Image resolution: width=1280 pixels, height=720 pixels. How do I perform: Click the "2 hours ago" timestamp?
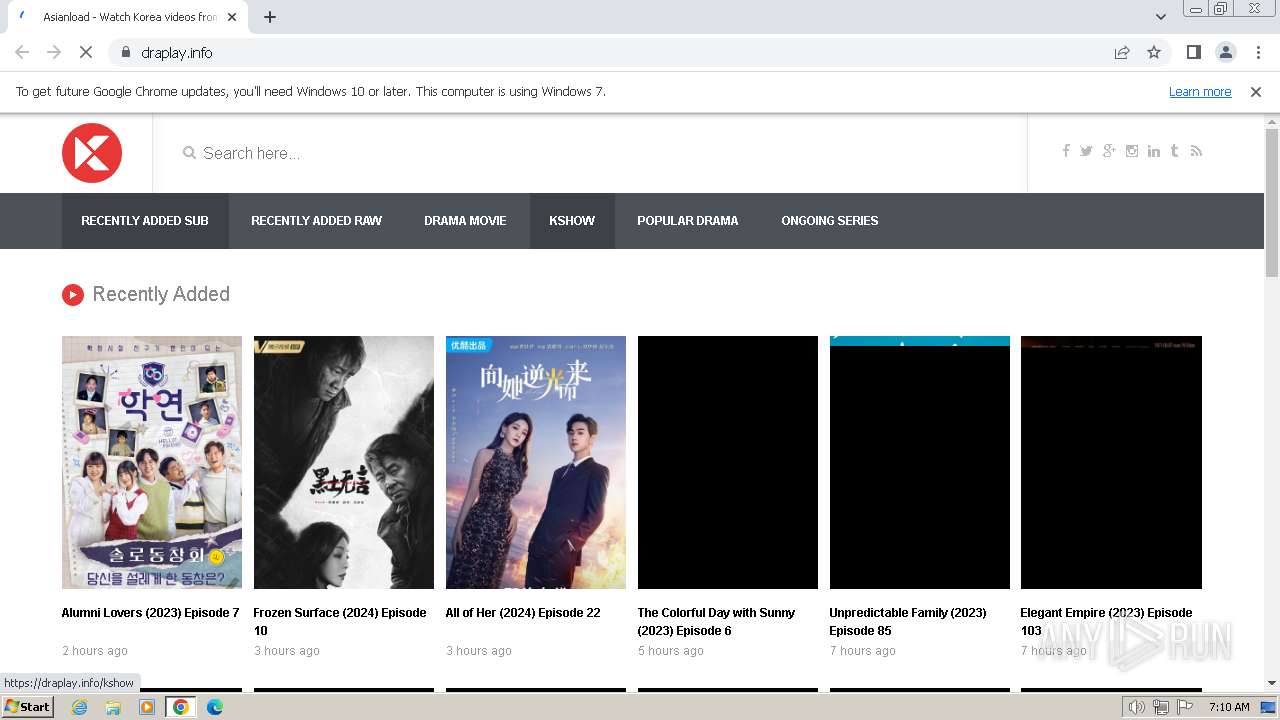point(95,651)
